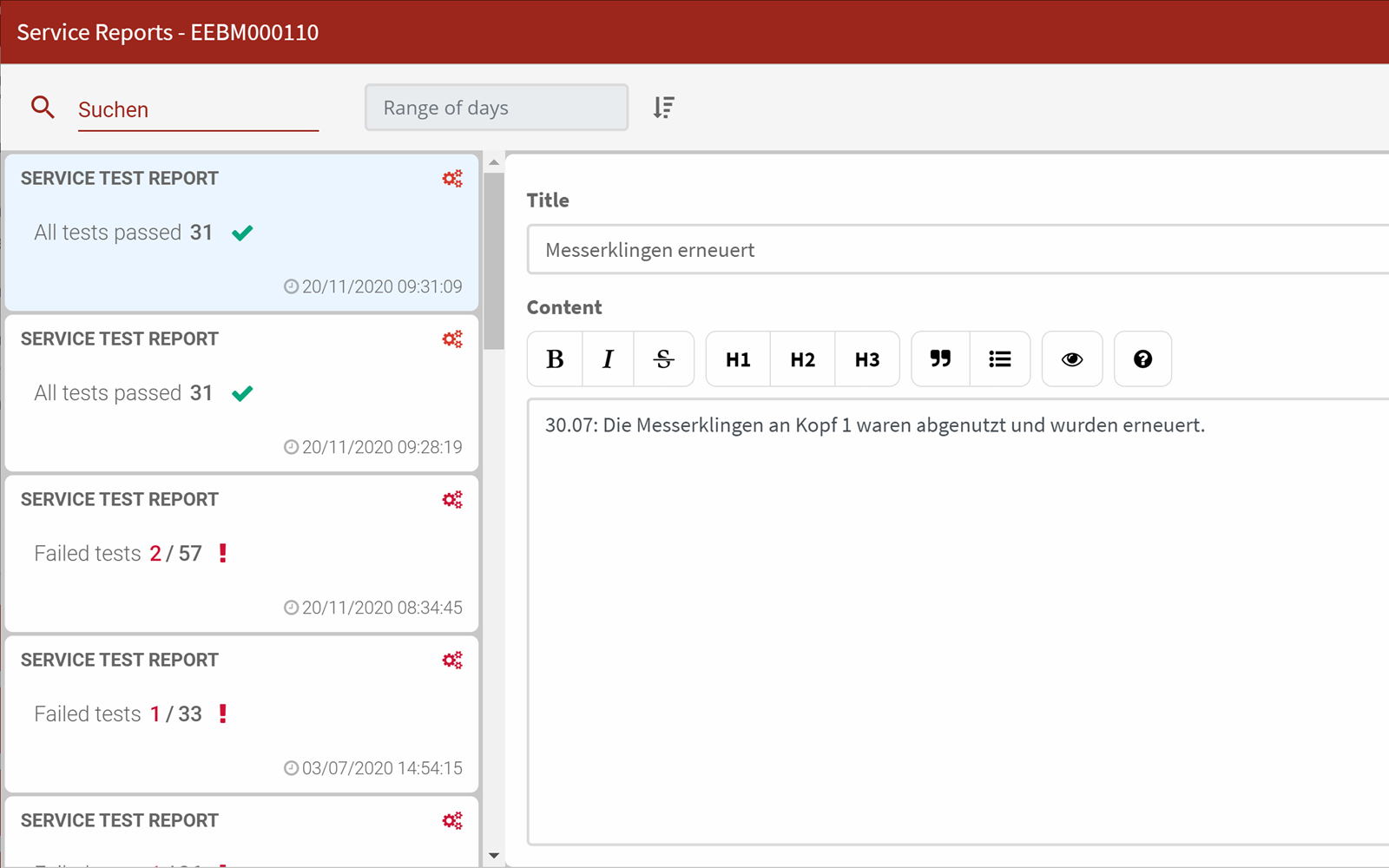Insert an H1 heading
The height and width of the screenshot is (868, 1389).
pyautogui.click(x=738, y=359)
